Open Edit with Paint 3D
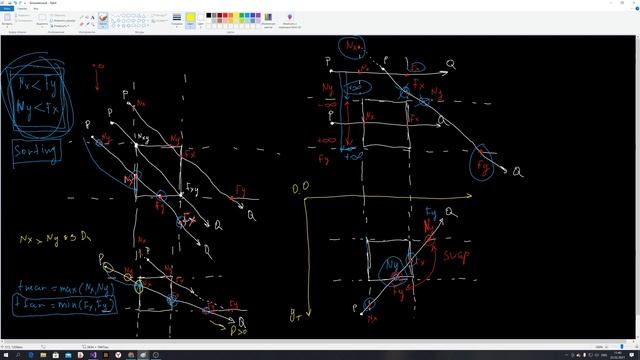Screen dimensions: 640x360 point(290,20)
